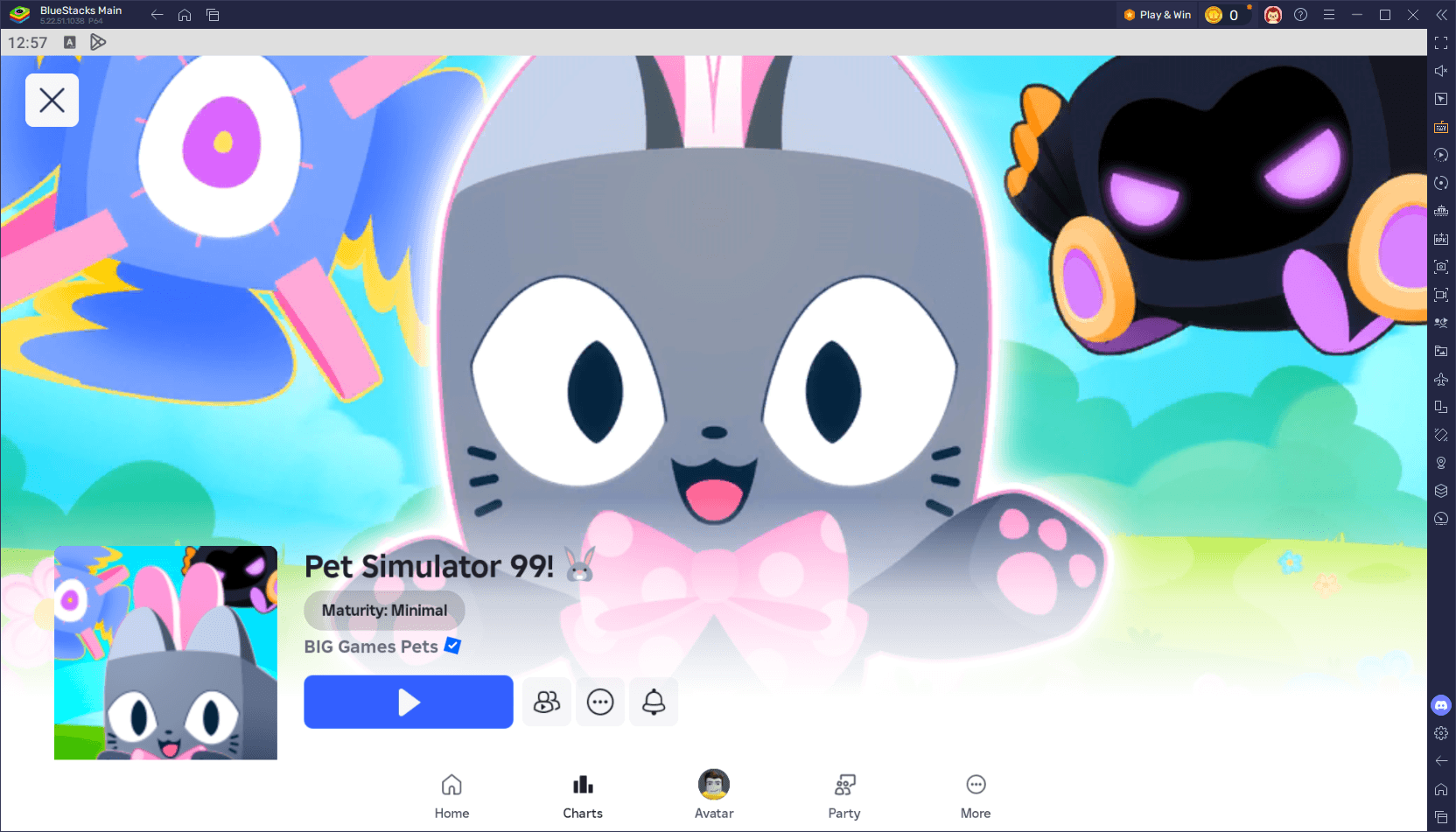Open the BlueStacks hamburger menu
The image size is (1456, 832).
point(1329,15)
